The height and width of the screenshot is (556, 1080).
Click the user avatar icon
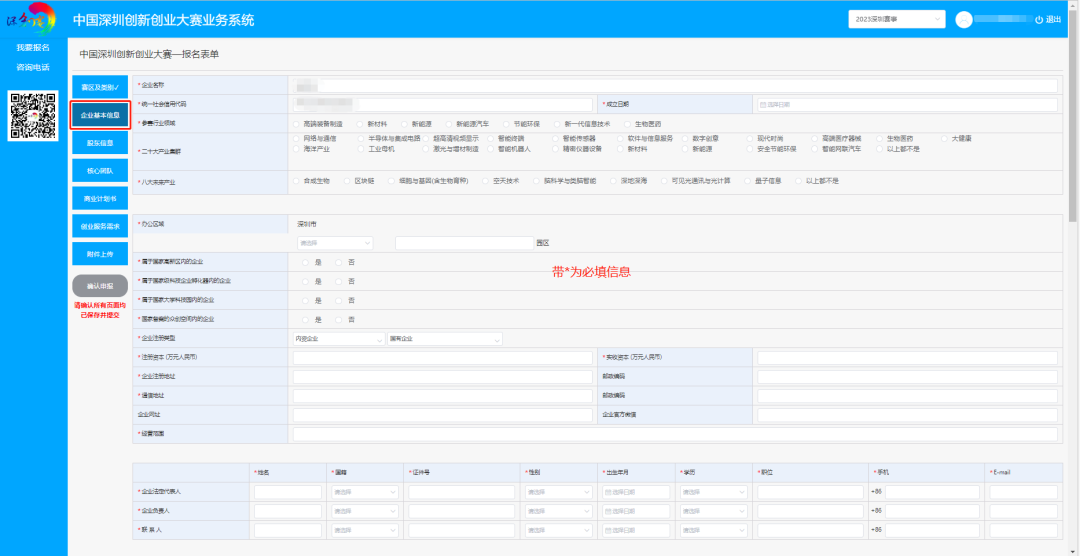click(x=964, y=20)
